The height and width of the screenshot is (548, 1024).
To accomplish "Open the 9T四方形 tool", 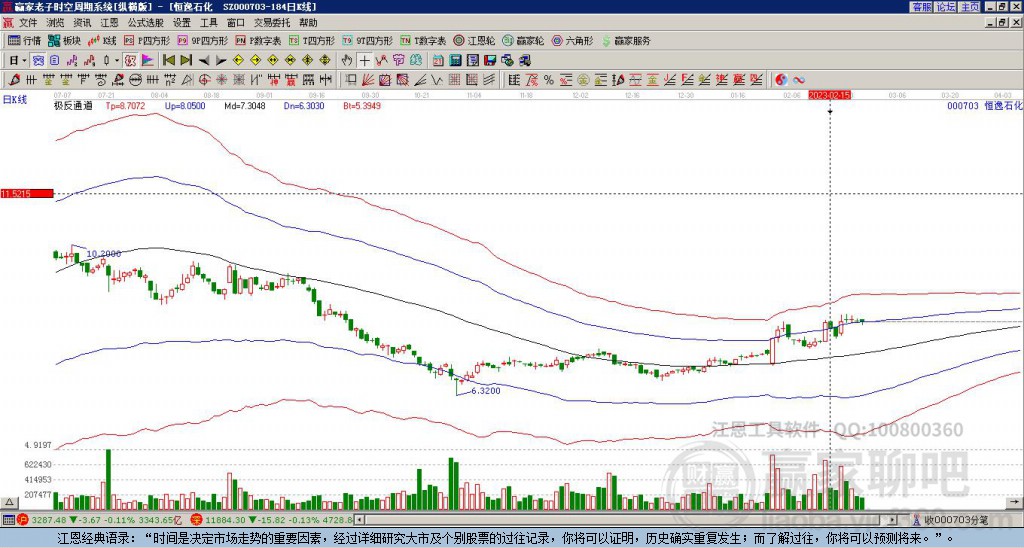I will (367, 40).
